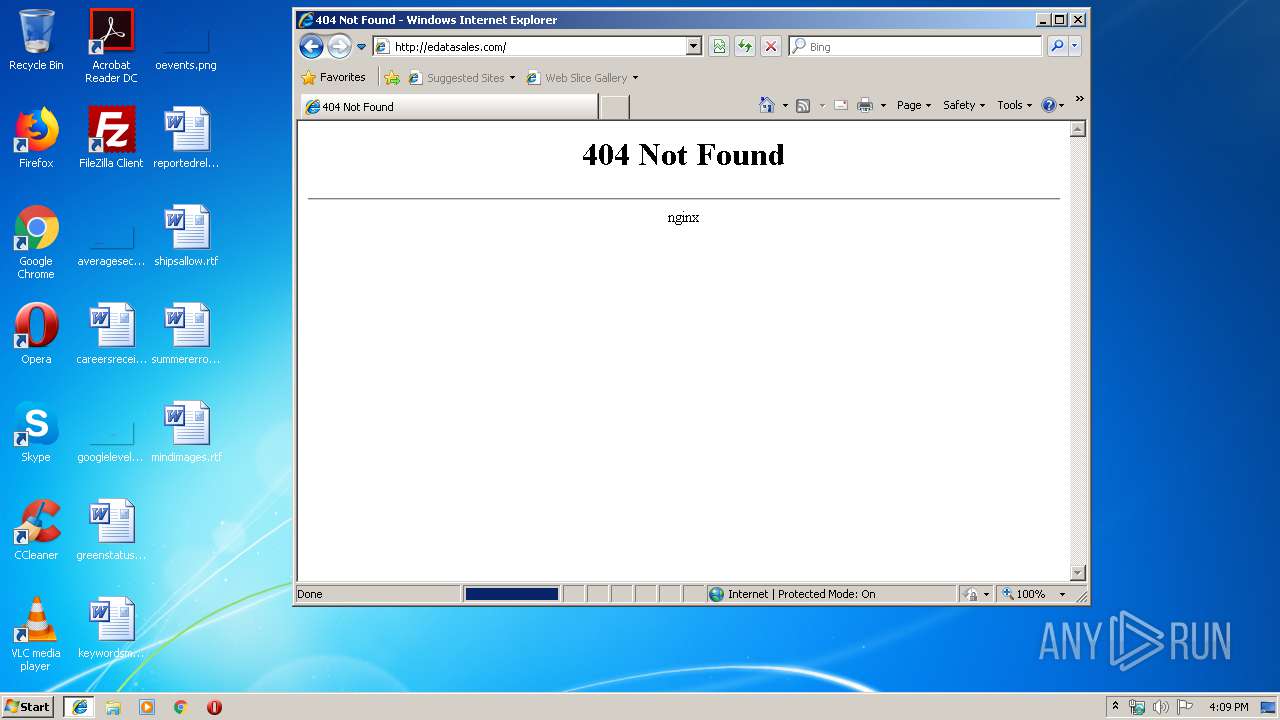This screenshot has width=1280, height=720.
Task: Print the page with the printer icon
Action: [x=865, y=105]
